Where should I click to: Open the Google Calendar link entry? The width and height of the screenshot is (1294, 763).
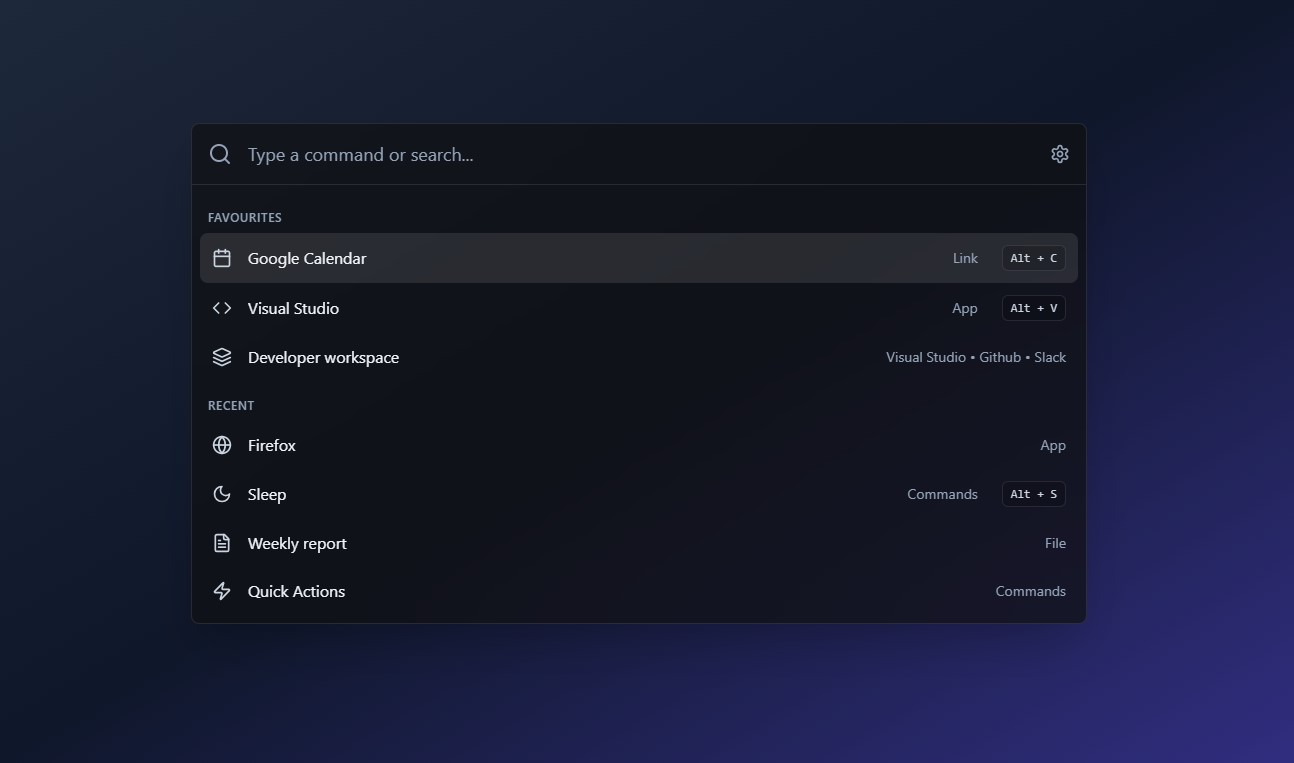(x=639, y=258)
